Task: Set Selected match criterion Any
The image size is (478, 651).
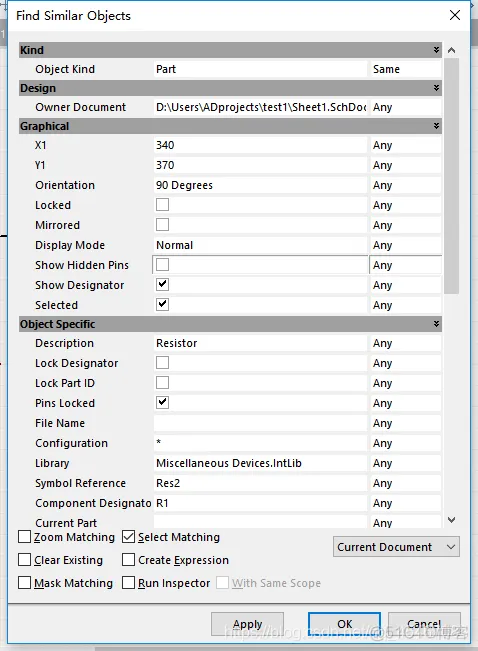Action: (405, 305)
